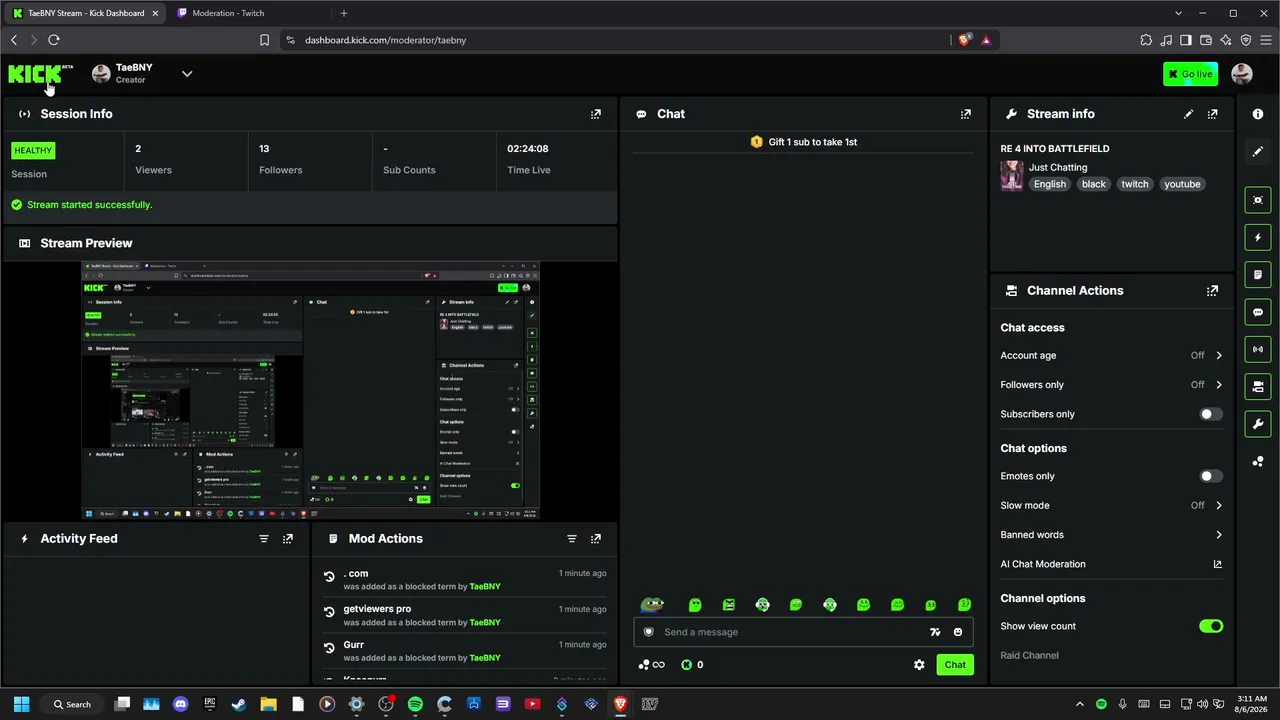Open a new browser tab

[x=344, y=13]
